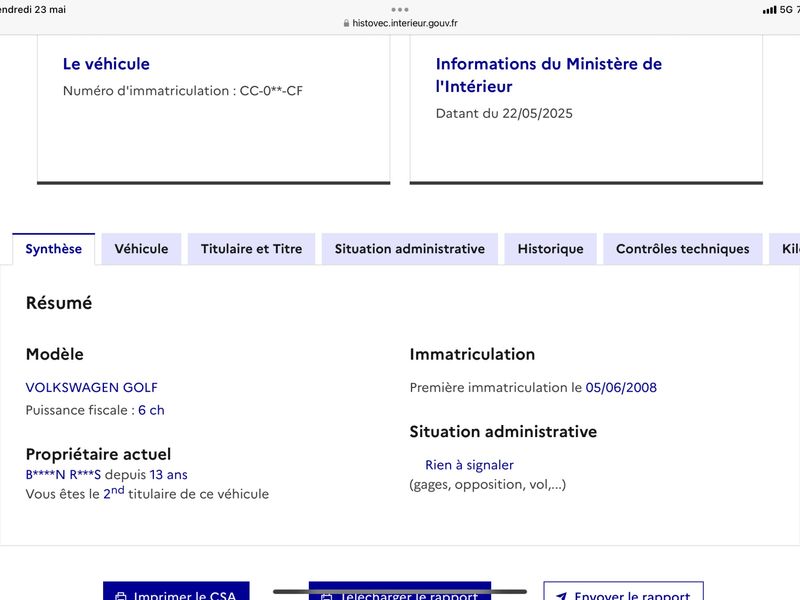This screenshot has height=600, width=800.
Task: Click the paper plane icon on Envoyer le rapport
Action: [561, 596]
